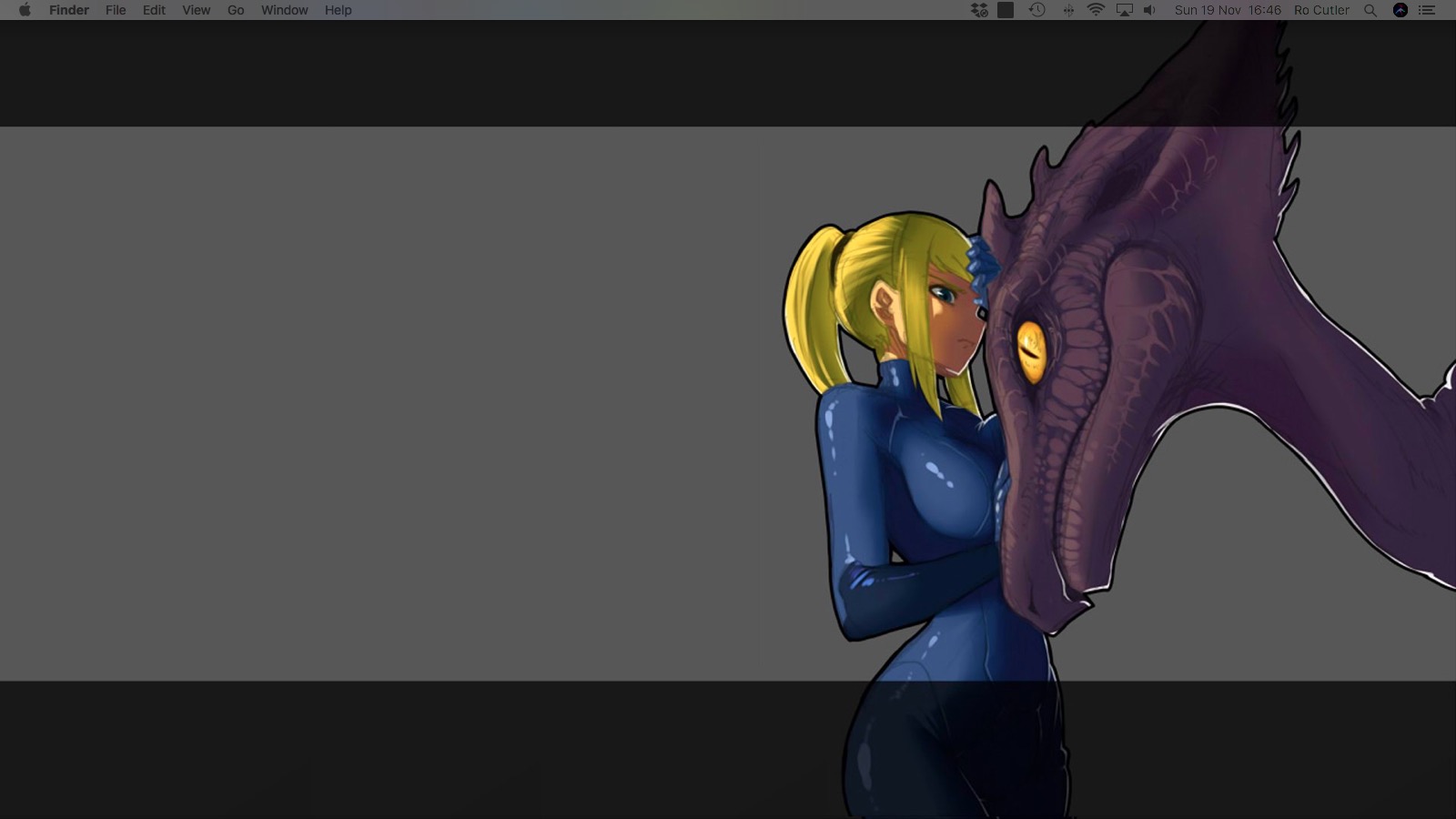Screen dimensions: 1456x819
Task: Open the File menu
Action: tap(116, 10)
